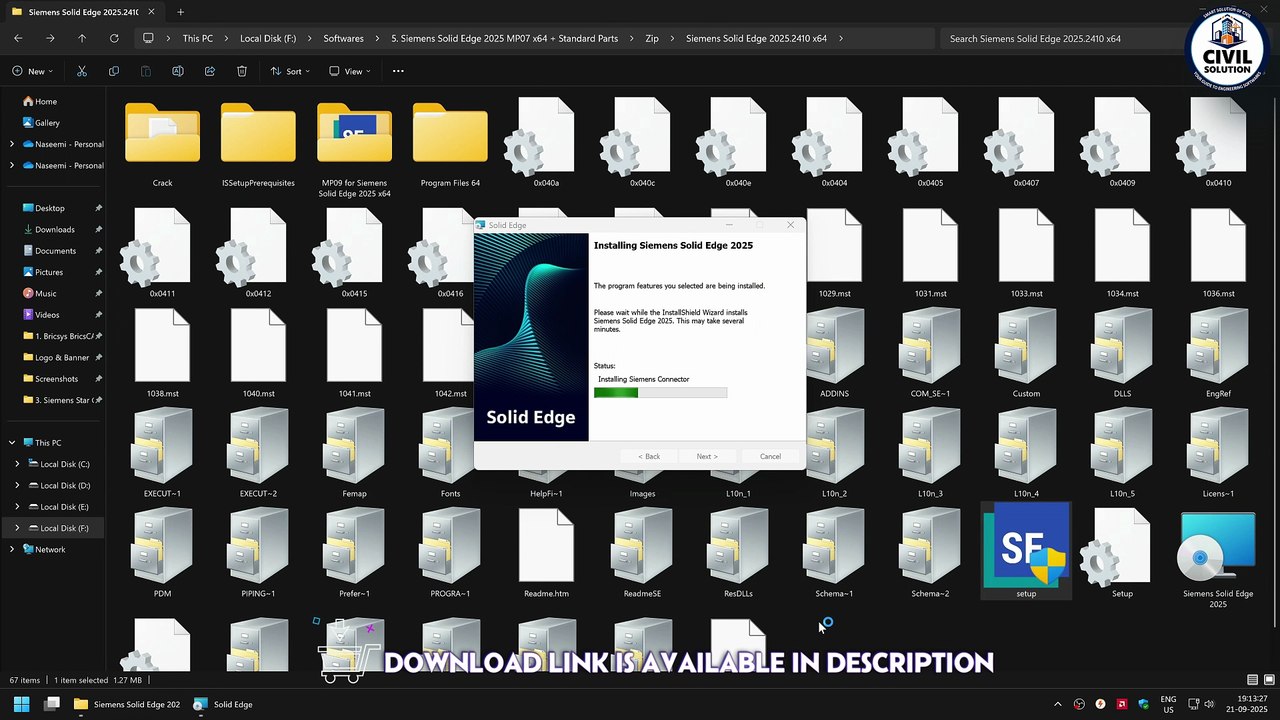The image size is (1280, 720).
Task: Select the DLLS cabinet file
Action: point(1122,352)
